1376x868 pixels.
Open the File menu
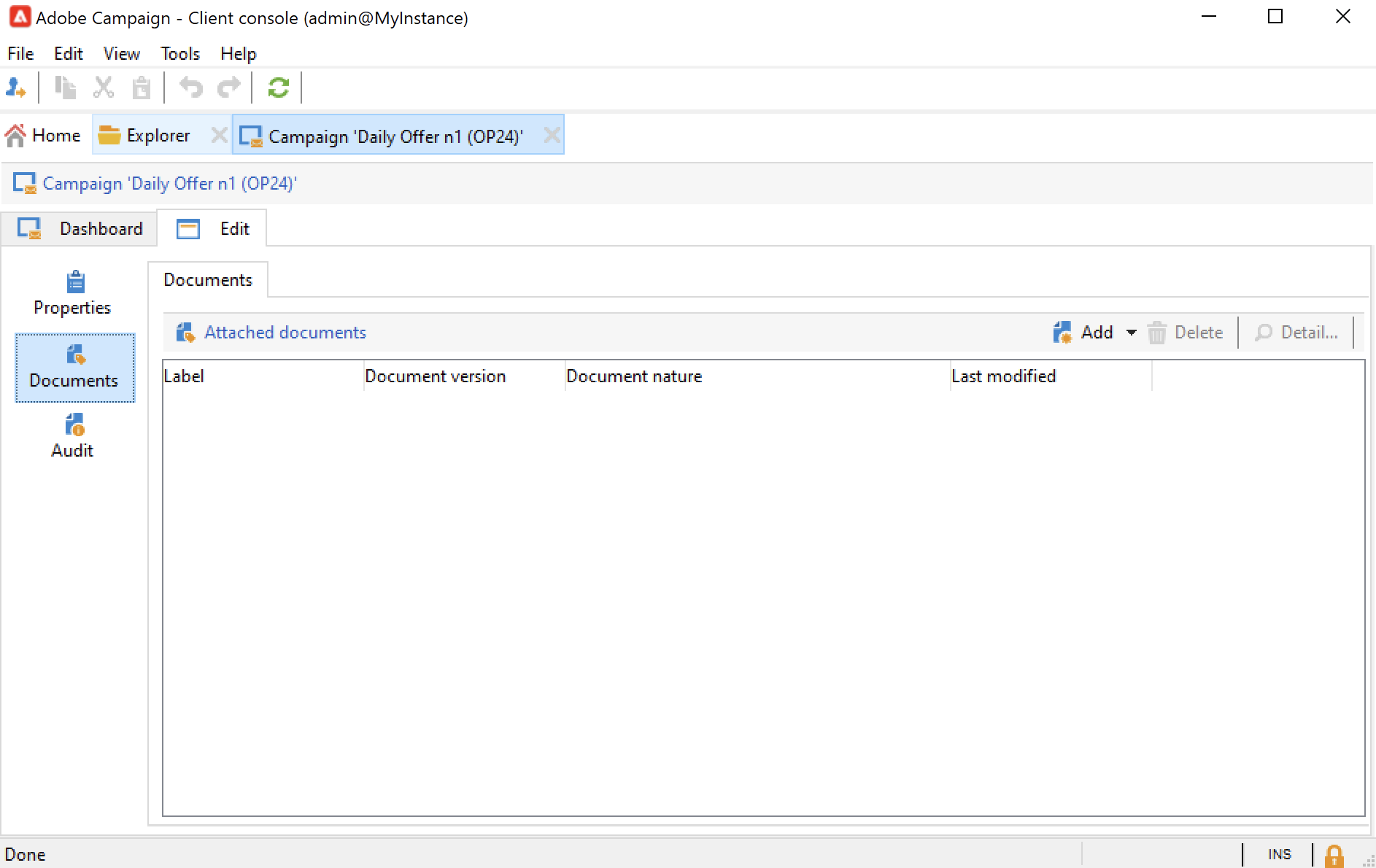[x=20, y=54]
